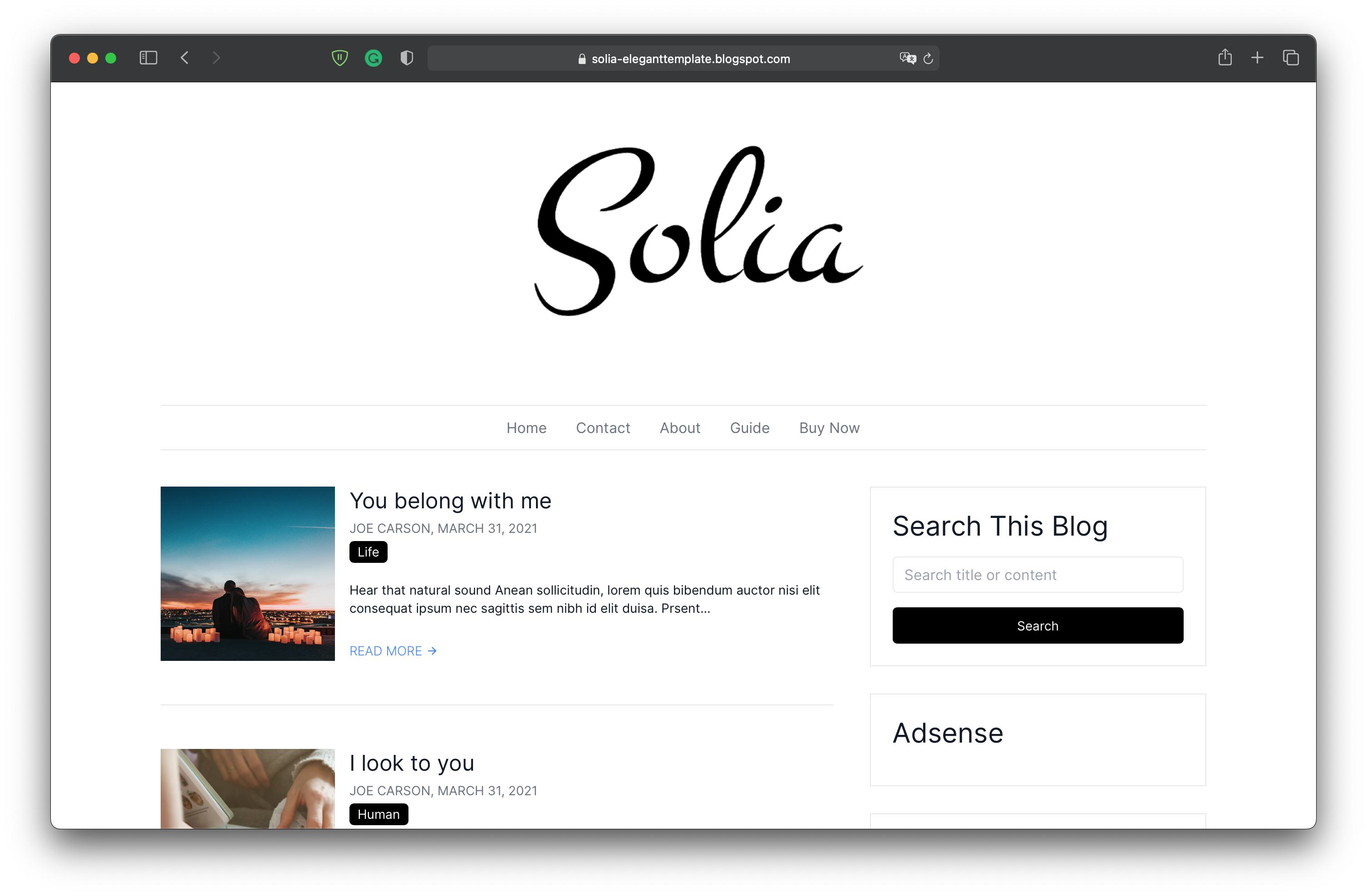Click the translate page icon

pyautogui.click(x=908, y=58)
